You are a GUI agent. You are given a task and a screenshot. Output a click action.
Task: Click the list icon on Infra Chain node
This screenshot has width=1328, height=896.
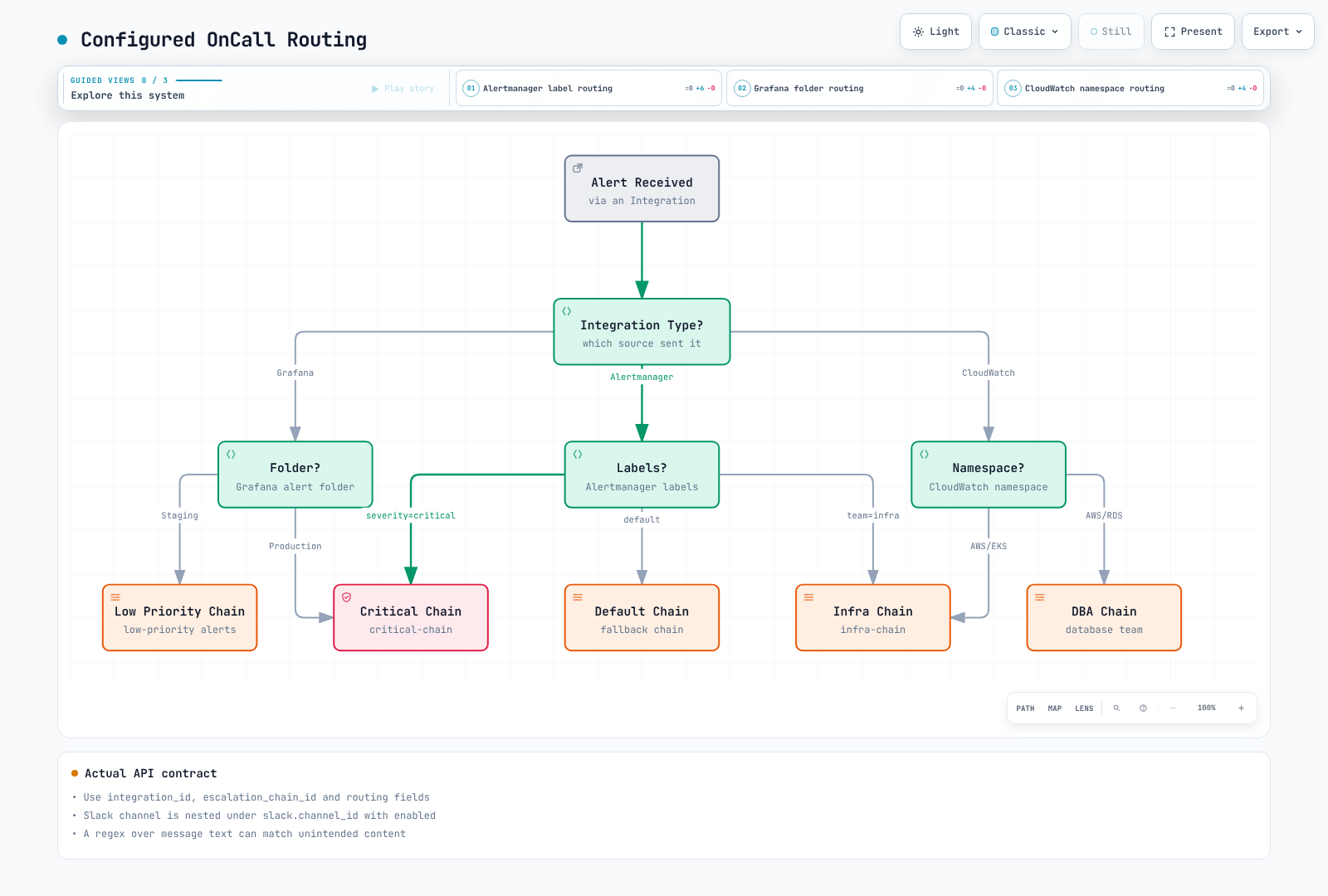[808, 597]
